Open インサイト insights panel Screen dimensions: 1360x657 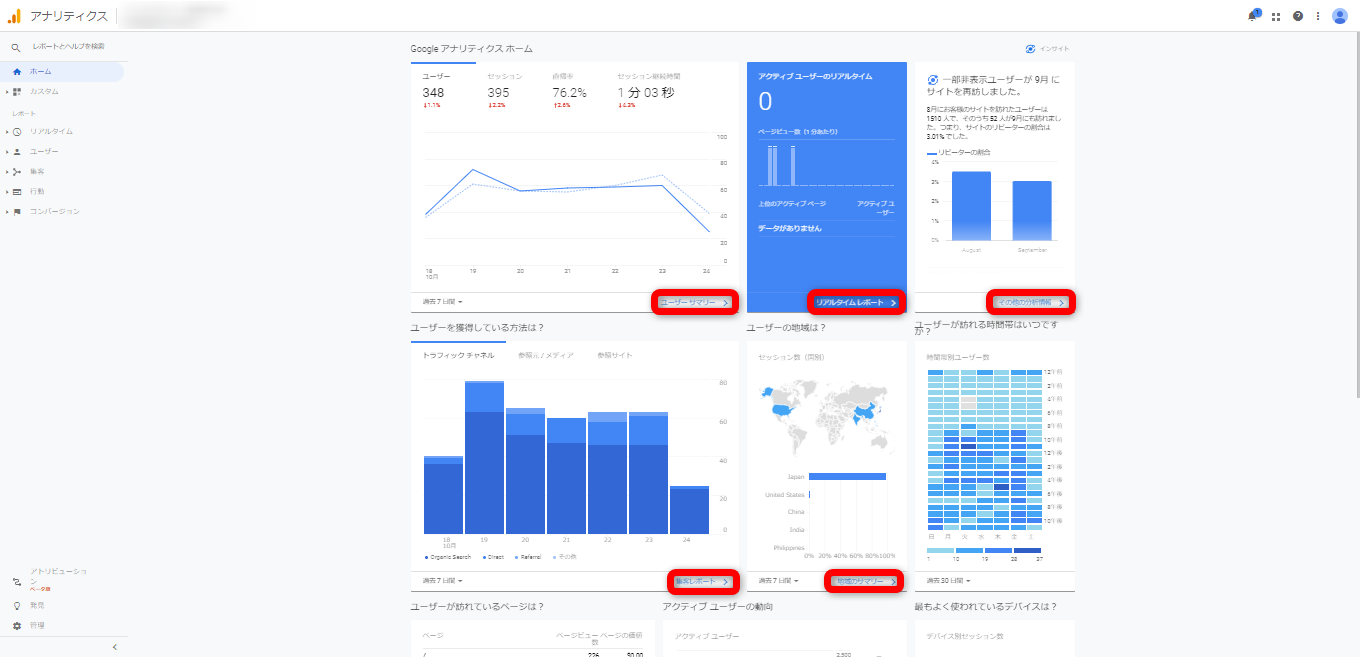point(1047,48)
